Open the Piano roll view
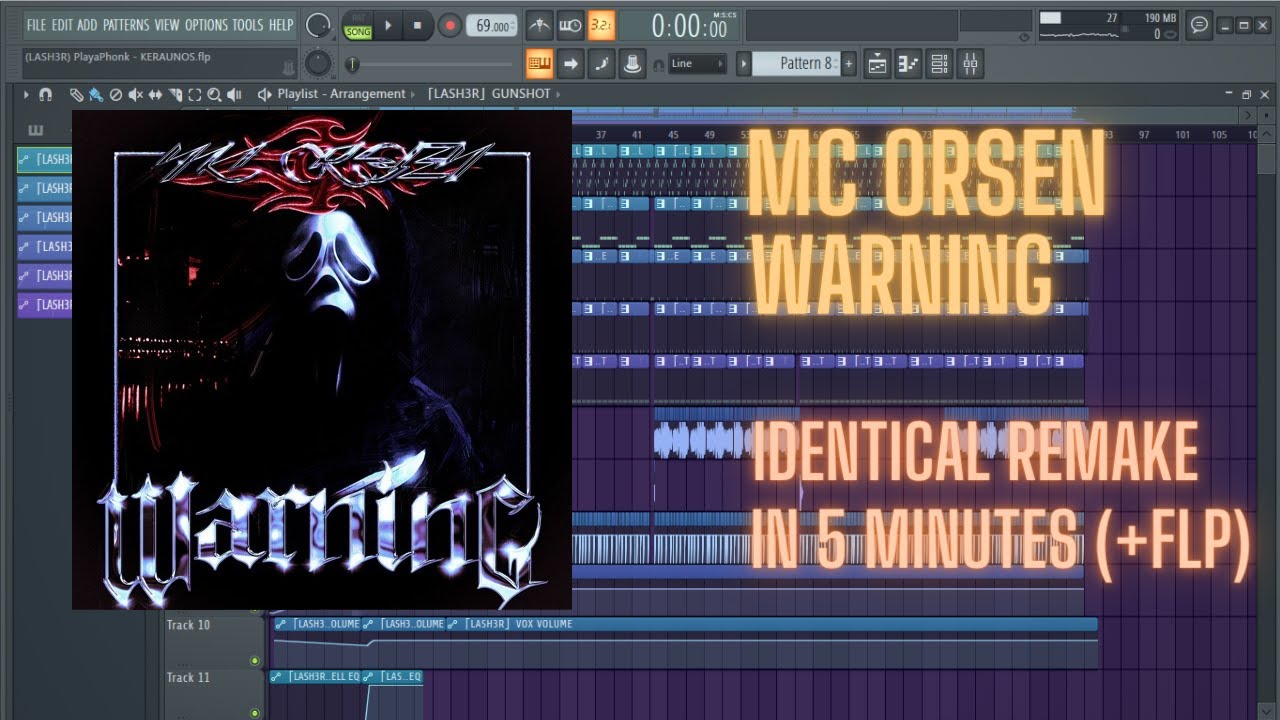Screen dimensions: 1280x720 point(908,64)
